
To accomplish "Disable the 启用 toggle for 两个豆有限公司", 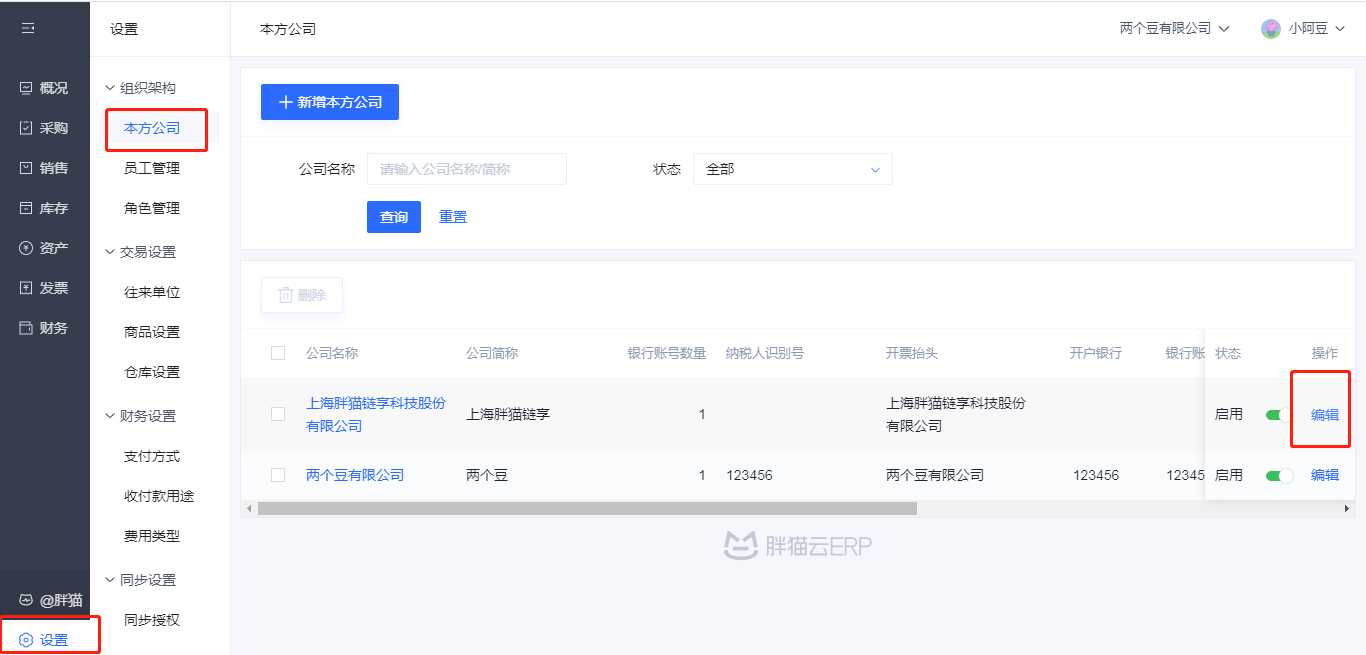I will tap(1277, 475).
